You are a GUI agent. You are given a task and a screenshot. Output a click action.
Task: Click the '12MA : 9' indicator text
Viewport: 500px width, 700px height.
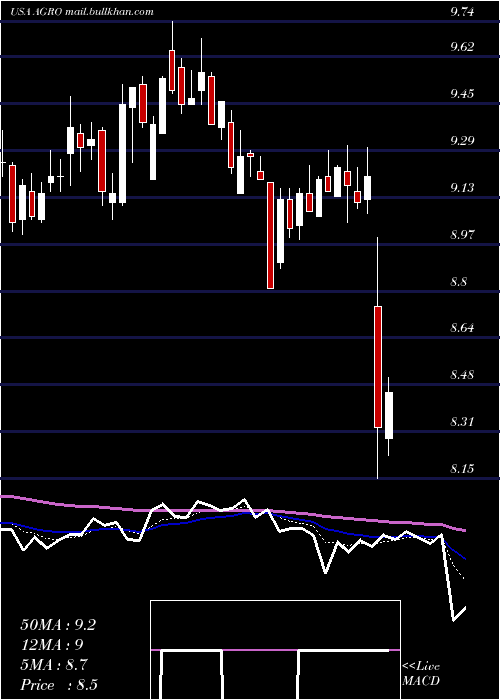pos(52,645)
